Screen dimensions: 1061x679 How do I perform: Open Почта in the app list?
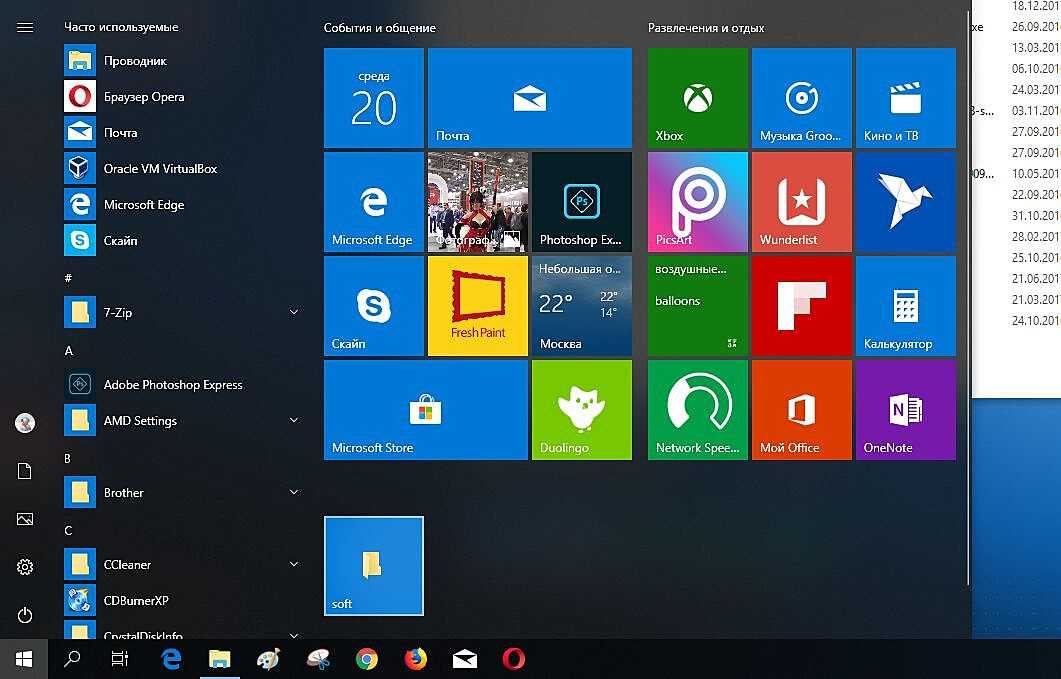(x=183, y=132)
